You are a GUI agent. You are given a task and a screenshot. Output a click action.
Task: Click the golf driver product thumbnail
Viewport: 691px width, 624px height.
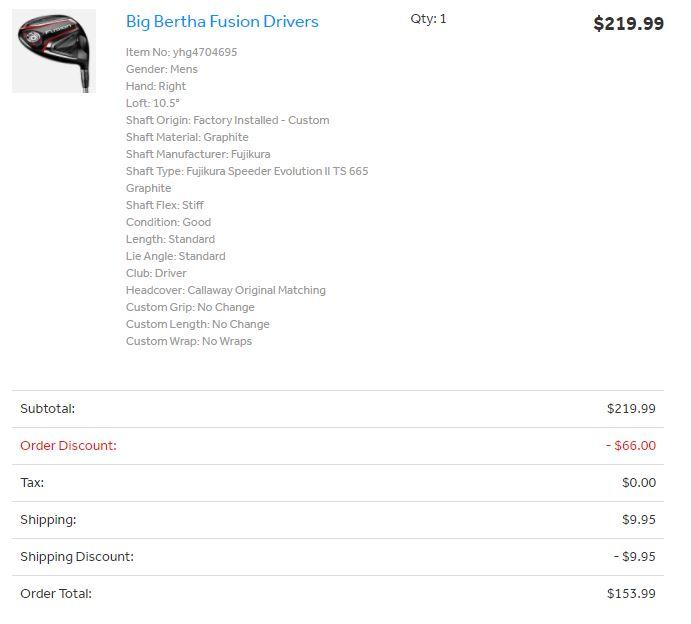click(54, 51)
